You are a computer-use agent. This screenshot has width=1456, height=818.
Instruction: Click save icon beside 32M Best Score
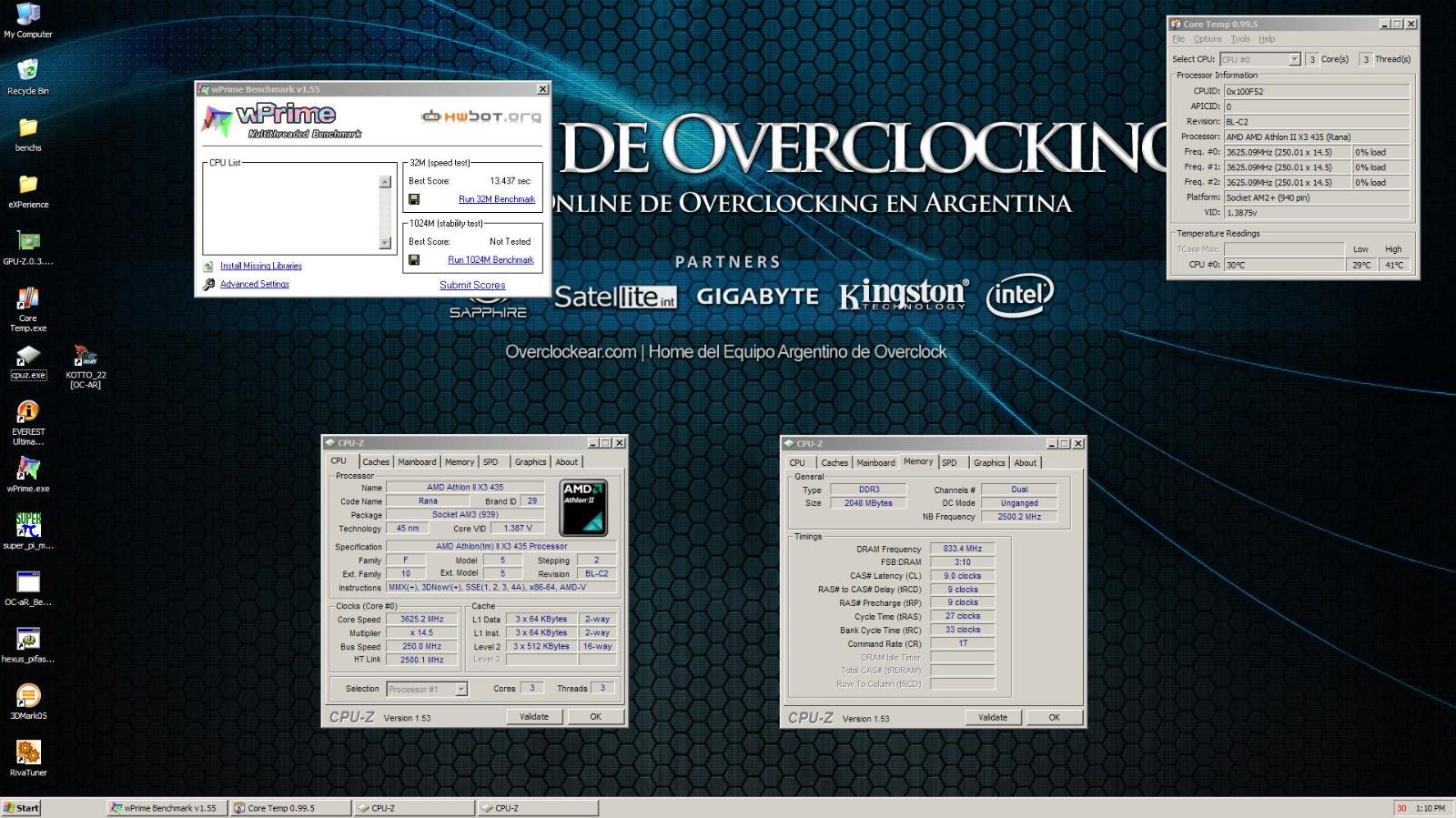click(x=414, y=199)
